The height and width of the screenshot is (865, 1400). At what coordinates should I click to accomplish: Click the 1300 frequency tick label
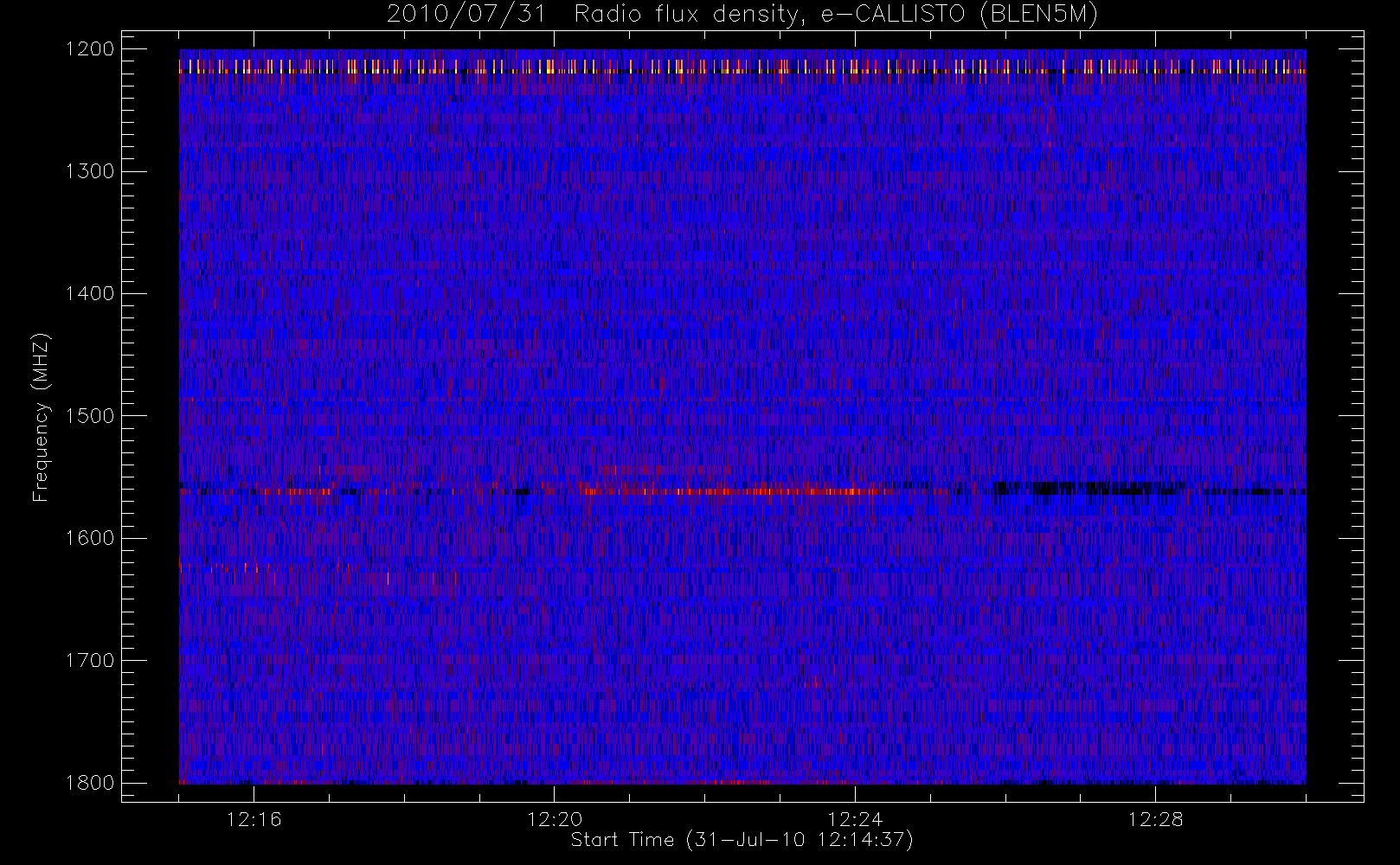[x=90, y=171]
